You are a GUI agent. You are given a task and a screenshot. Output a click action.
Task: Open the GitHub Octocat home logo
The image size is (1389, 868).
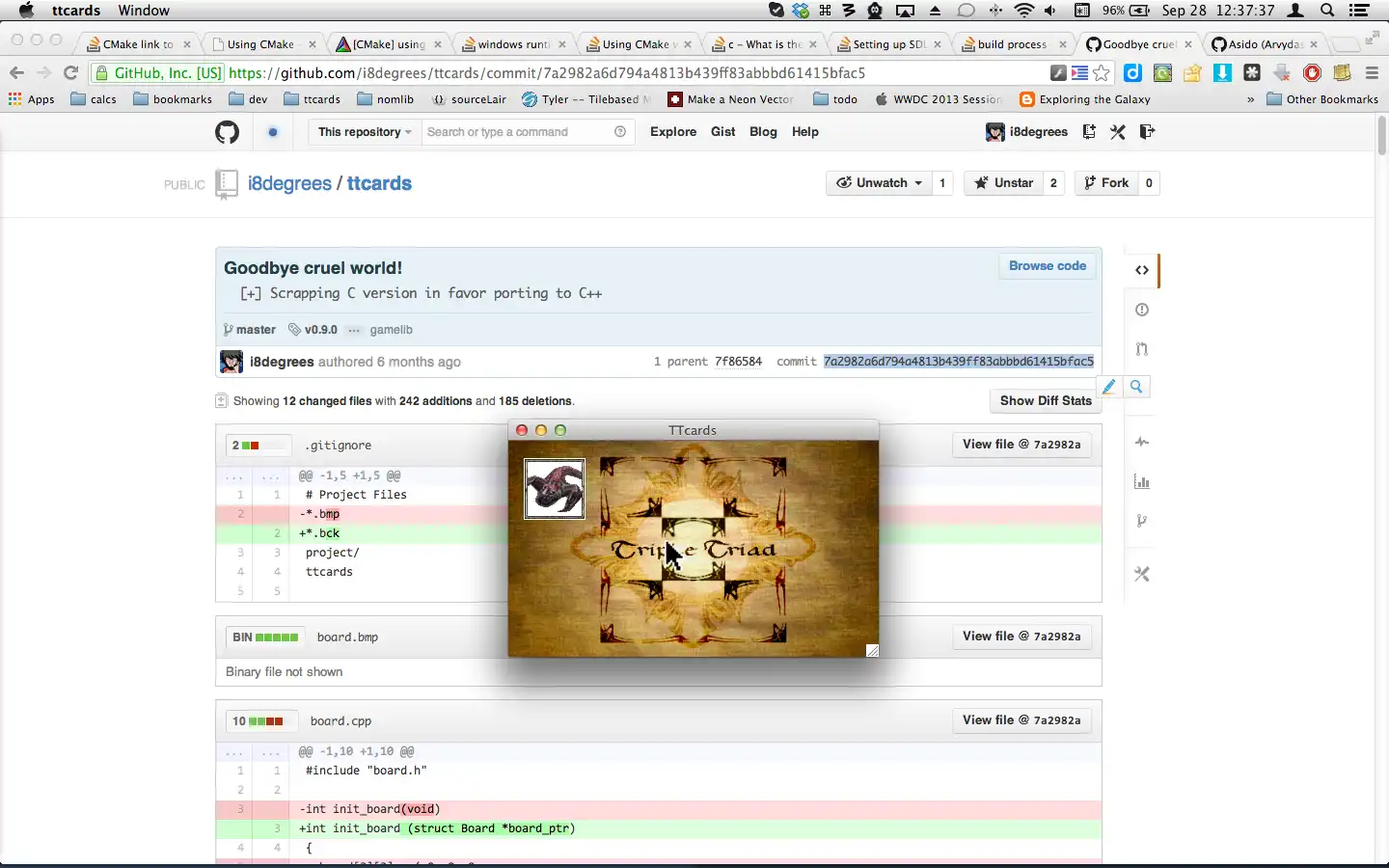[227, 132]
